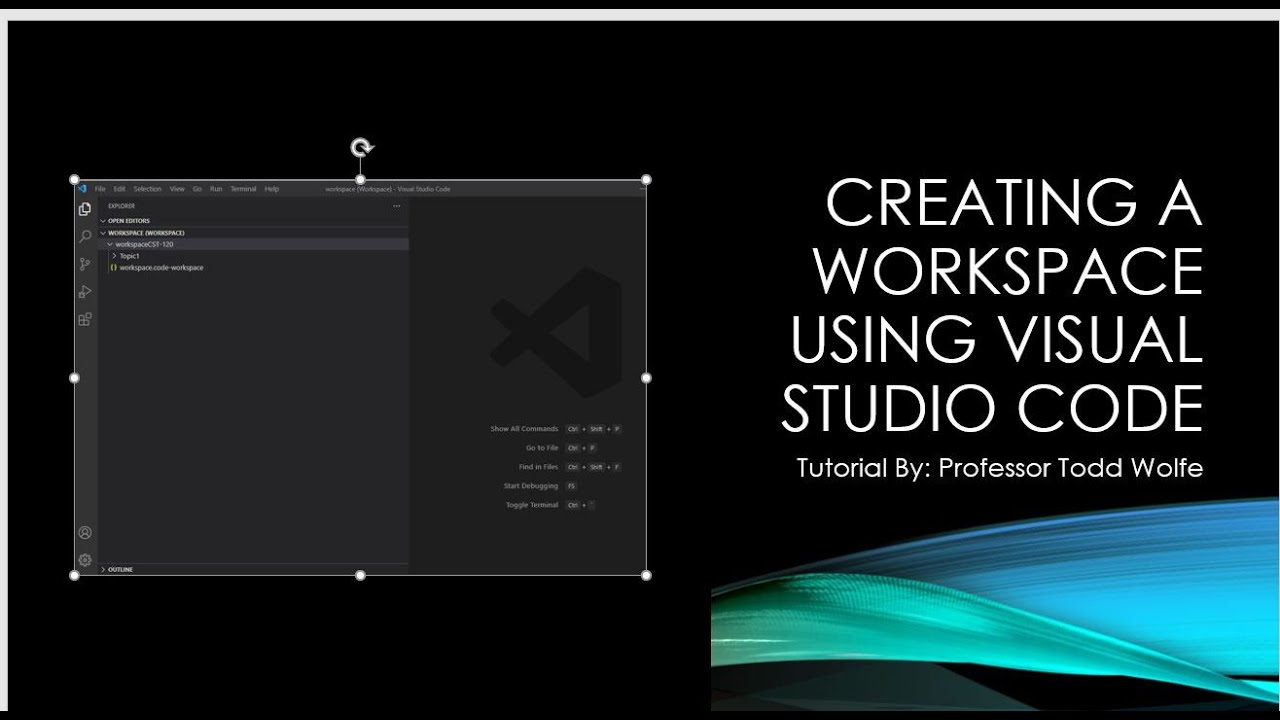Collapse the workspaceCST-120 folder

[110, 244]
